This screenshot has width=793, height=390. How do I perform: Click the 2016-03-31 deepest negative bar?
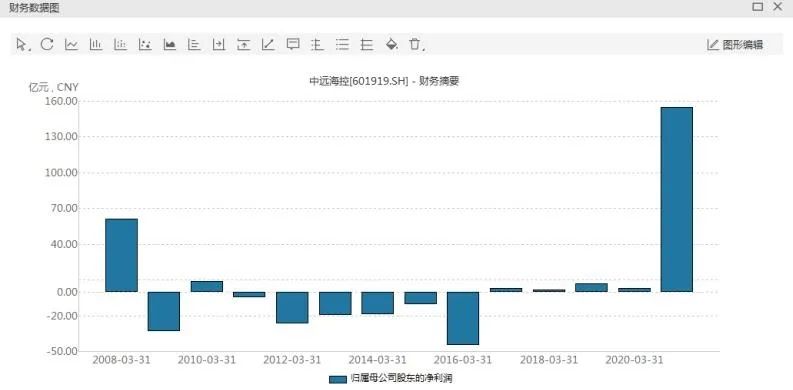point(463,318)
